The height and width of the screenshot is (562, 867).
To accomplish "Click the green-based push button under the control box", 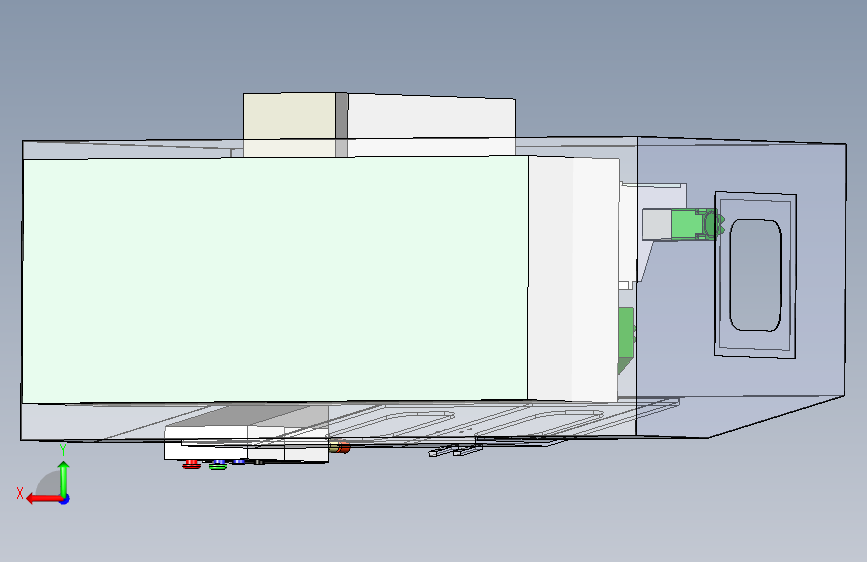I will pos(218,465).
